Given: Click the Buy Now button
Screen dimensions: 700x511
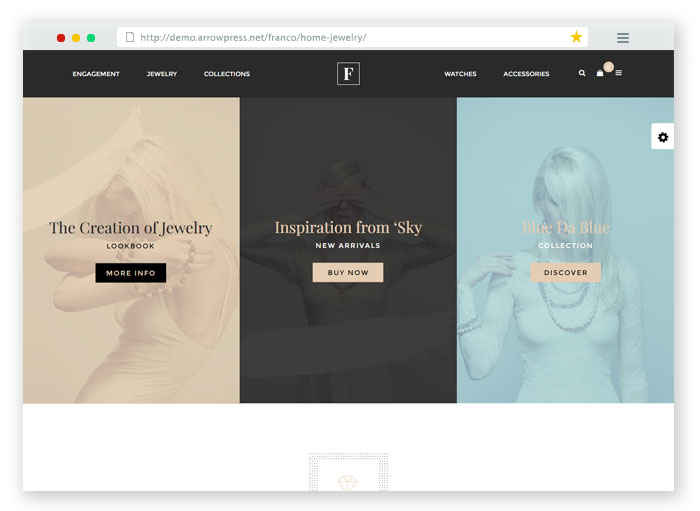Looking at the screenshot, I should [348, 272].
